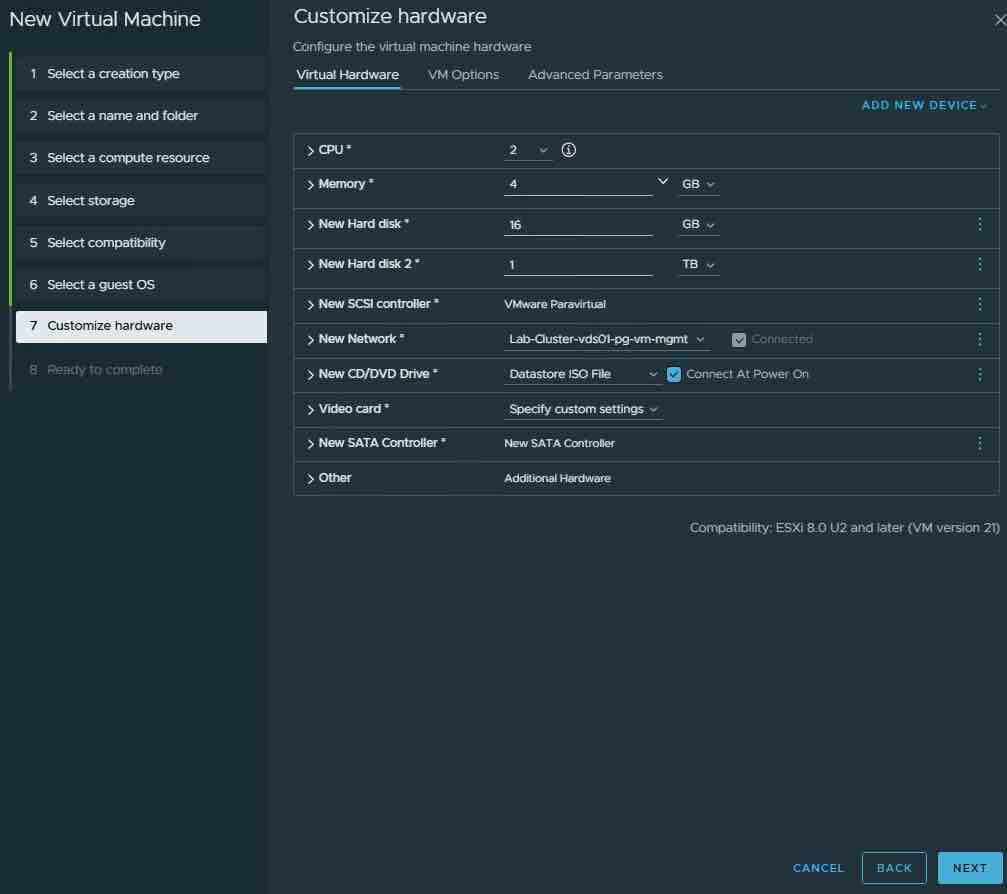This screenshot has width=1007, height=894.
Task: Switch to the Advanced Parameters tab
Action: 595,75
